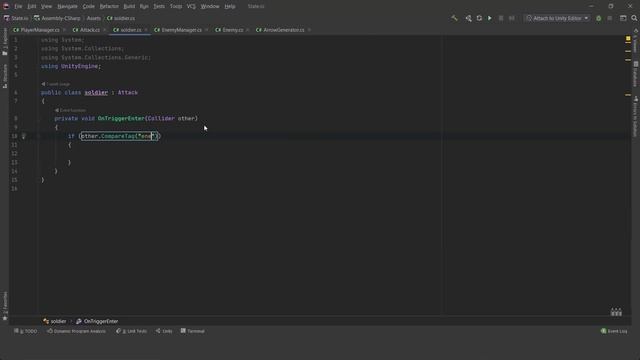Open the Terminal tool window
640x360 pixels.
[x=193, y=331]
